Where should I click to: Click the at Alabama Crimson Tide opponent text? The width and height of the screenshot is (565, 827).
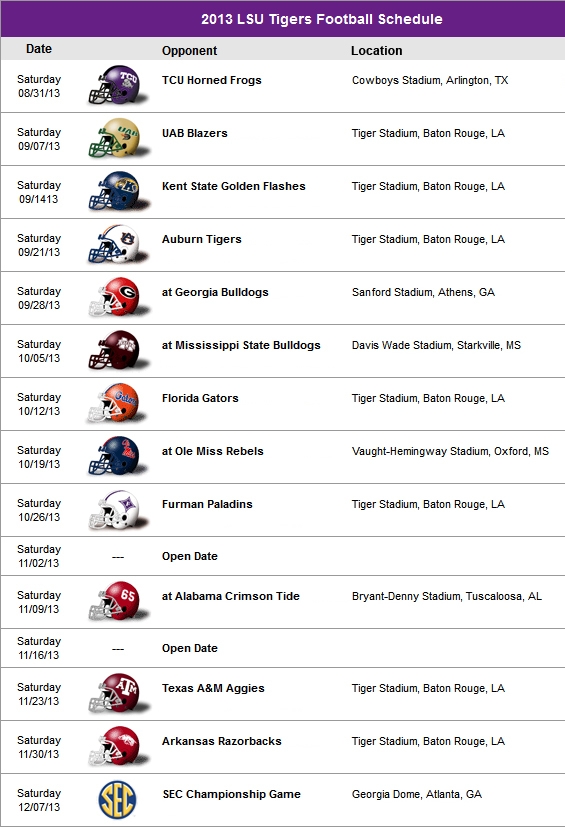[231, 596]
